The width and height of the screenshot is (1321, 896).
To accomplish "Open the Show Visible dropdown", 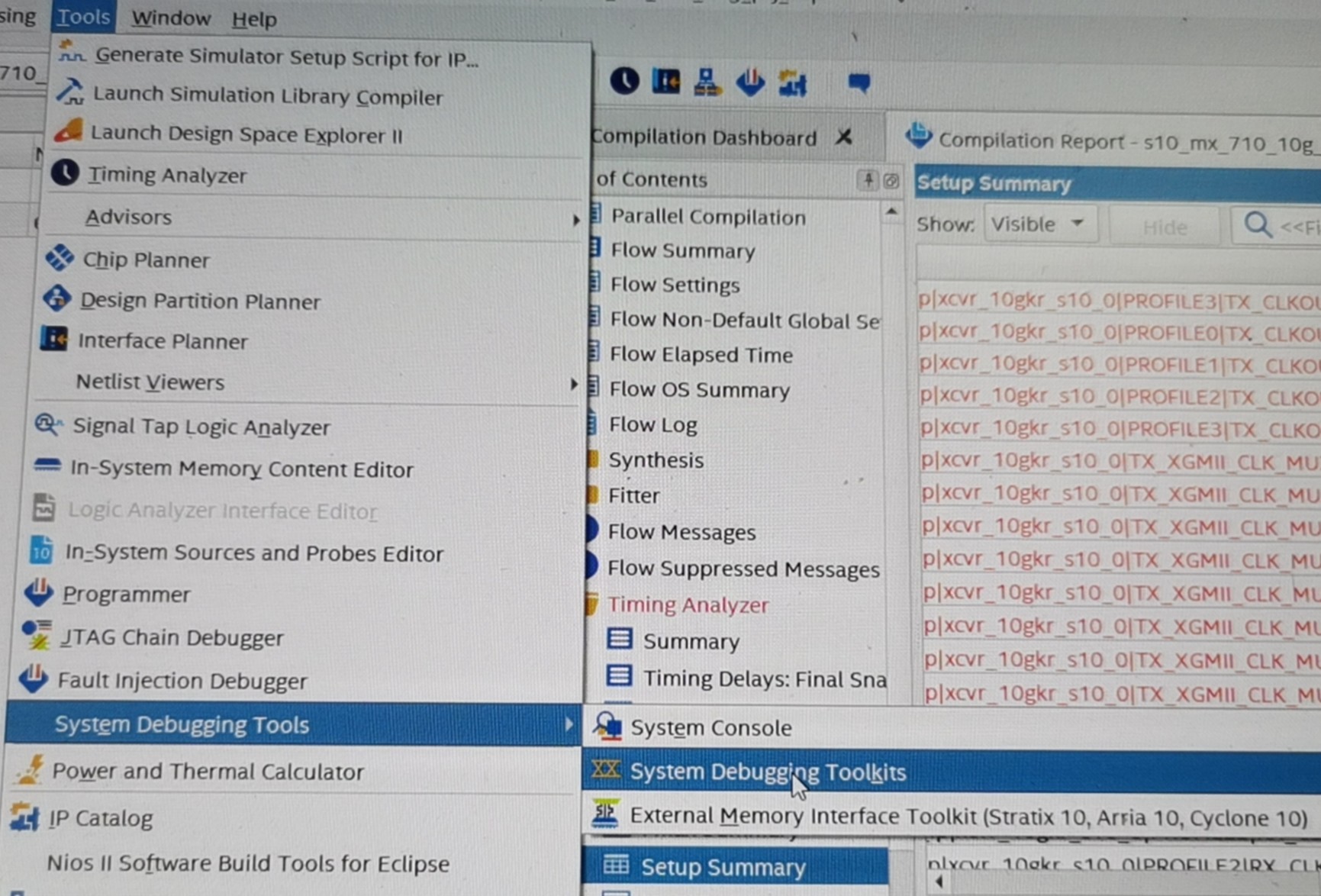I will point(1039,224).
